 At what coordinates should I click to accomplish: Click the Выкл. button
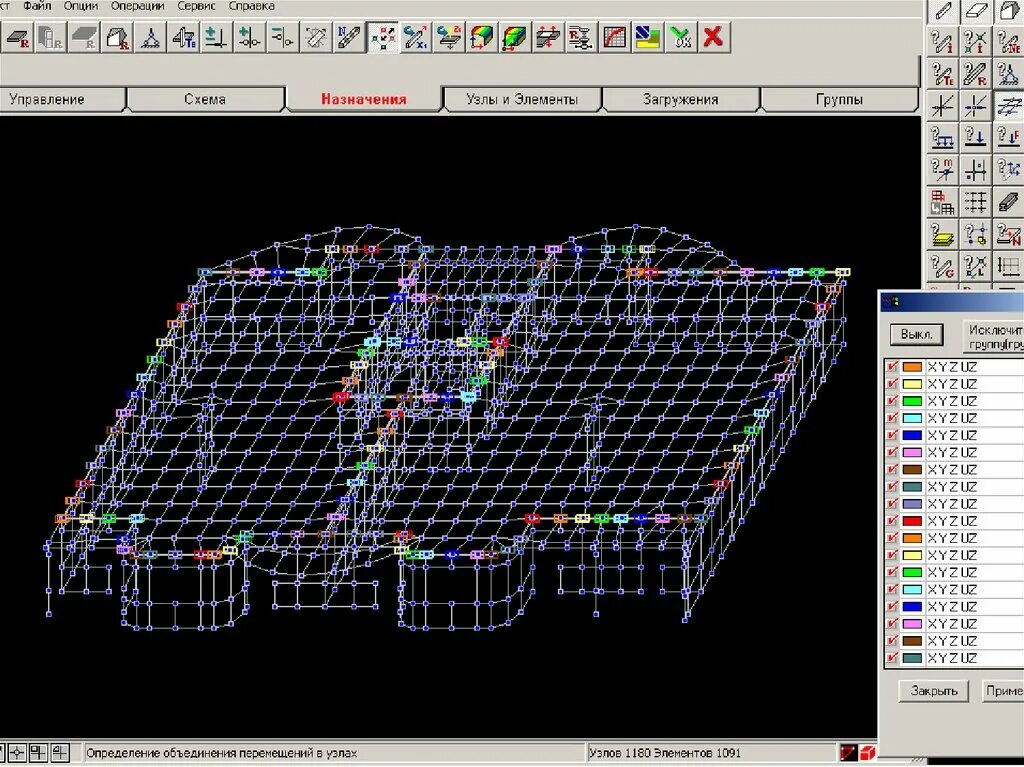(917, 335)
